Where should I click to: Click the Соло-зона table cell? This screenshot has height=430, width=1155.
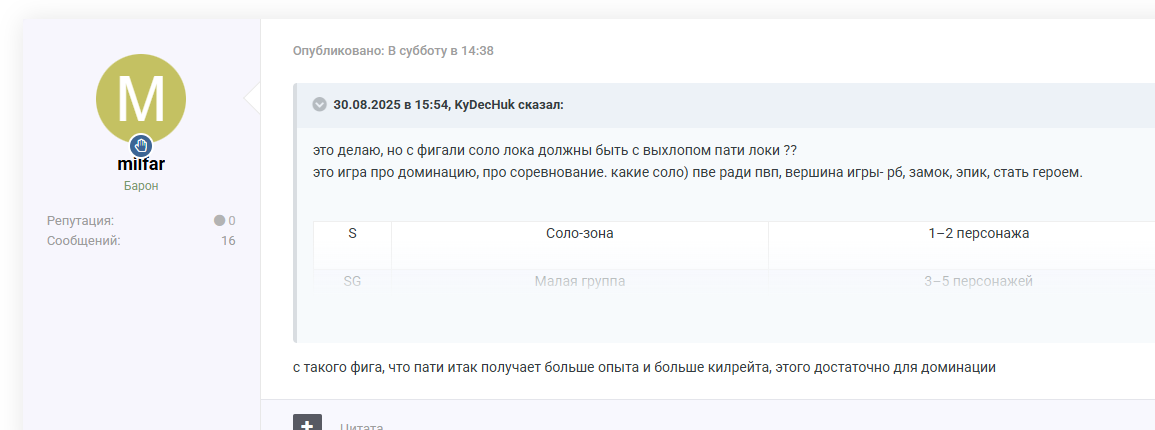click(x=579, y=233)
